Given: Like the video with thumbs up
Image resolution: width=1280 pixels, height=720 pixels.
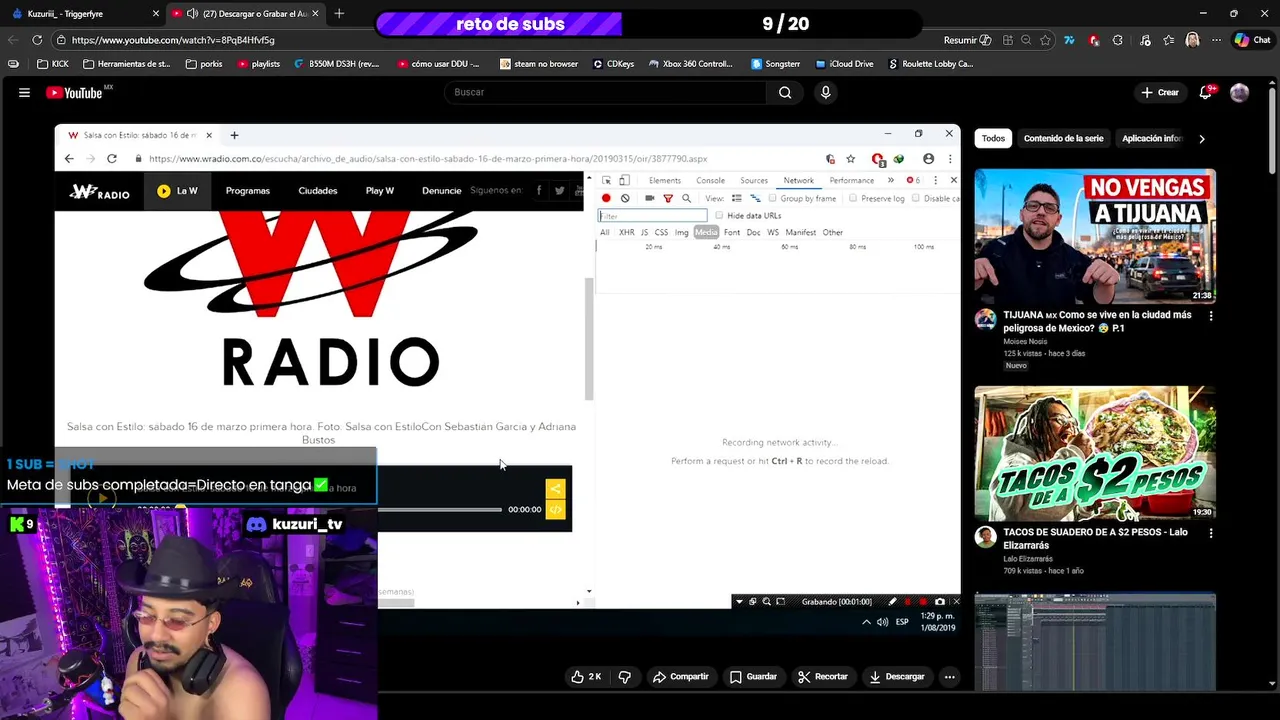Looking at the screenshot, I should click(x=586, y=677).
